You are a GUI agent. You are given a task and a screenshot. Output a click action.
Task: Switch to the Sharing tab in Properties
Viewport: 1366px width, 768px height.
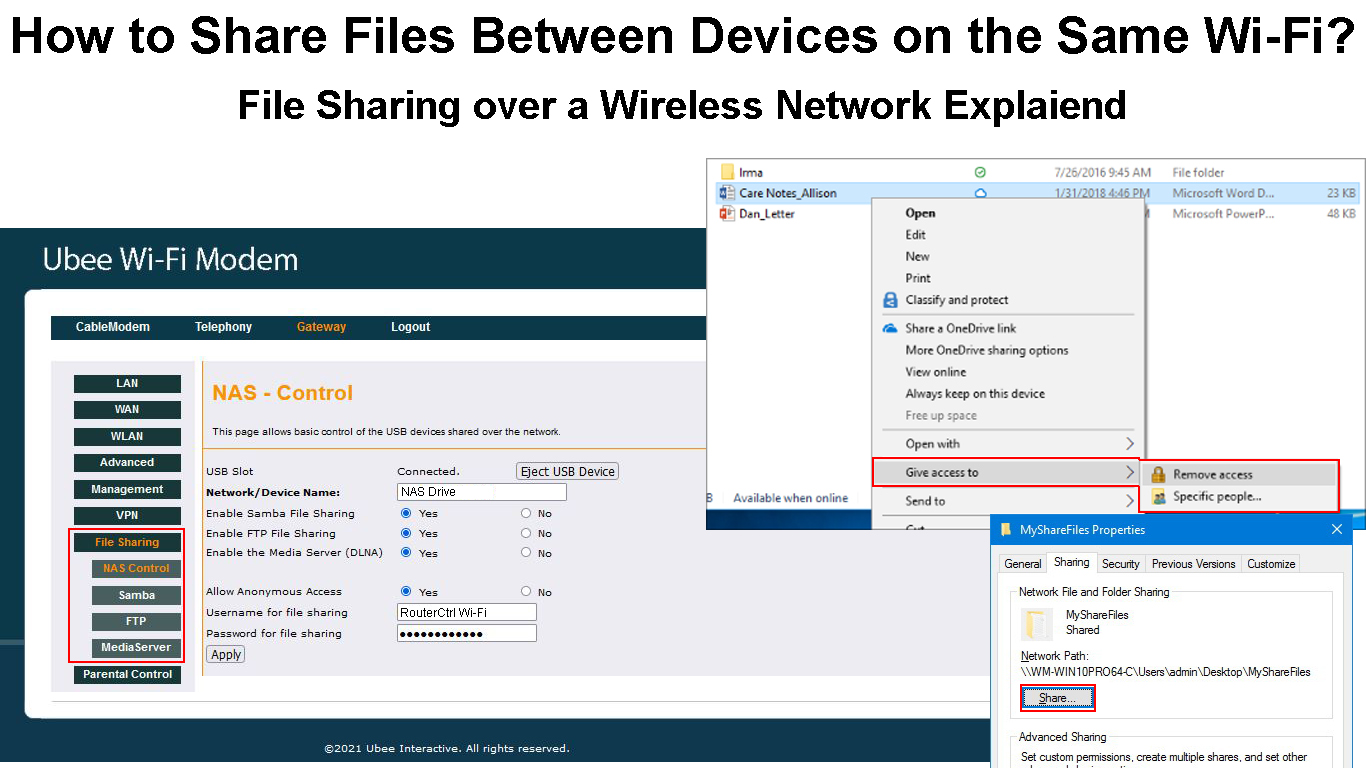tap(1071, 562)
